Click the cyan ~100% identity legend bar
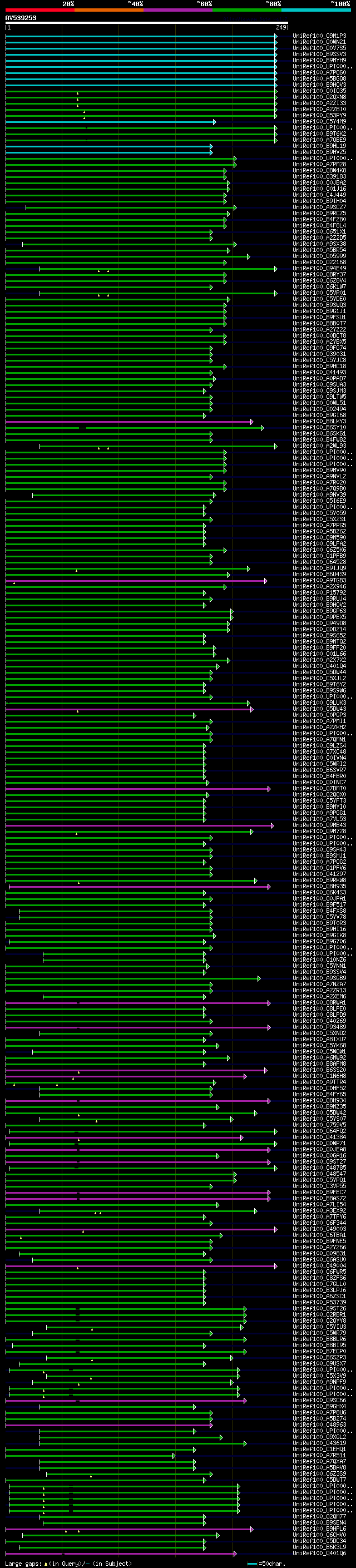Image resolution: width=356 pixels, height=1568 pixels. [317, 10]
